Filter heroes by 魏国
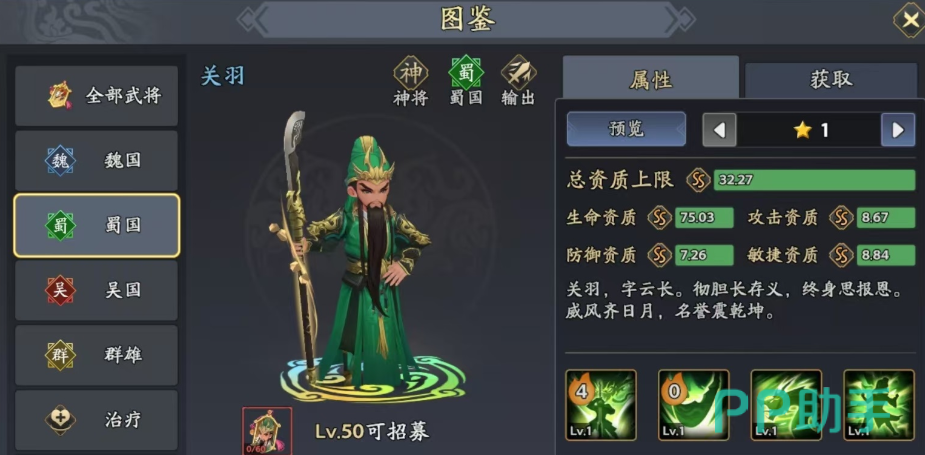This screenshot has height=455, width=925. tap(96, 161)
